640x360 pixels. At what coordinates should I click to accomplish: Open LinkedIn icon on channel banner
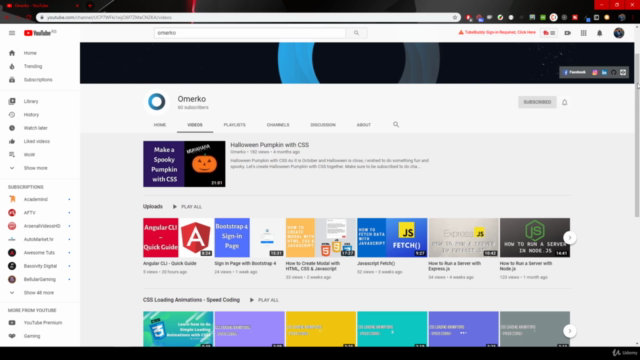[x=604, y=72]
